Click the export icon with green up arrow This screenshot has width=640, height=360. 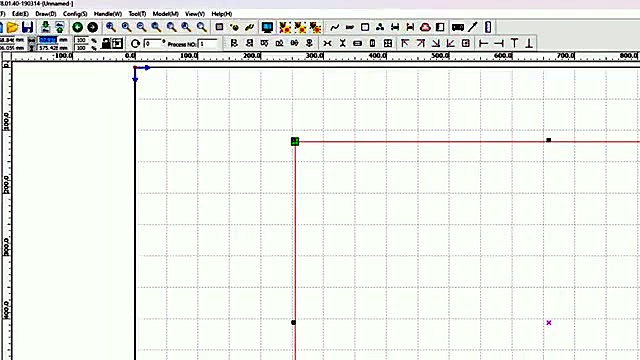(x=60, y=27)
